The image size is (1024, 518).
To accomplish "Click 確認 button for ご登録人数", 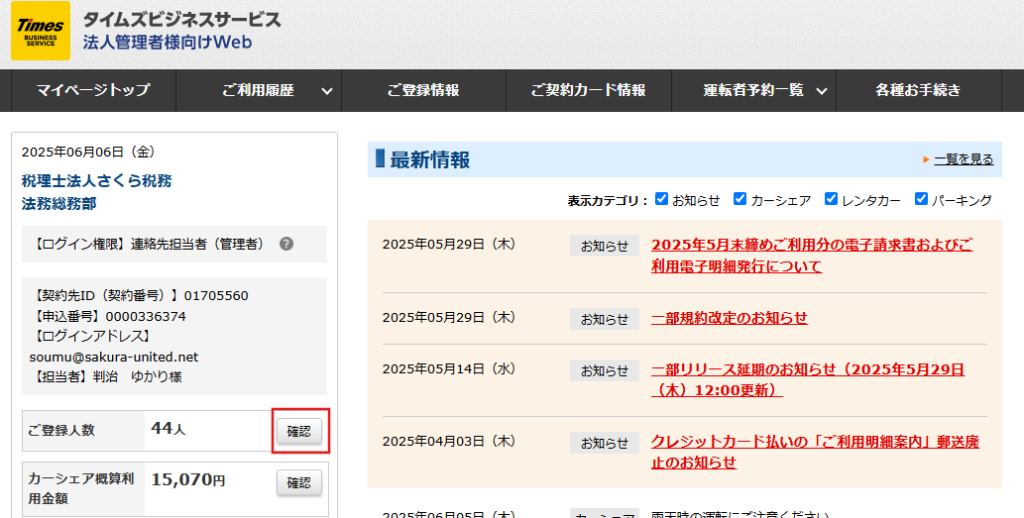I will pos(299,431).
